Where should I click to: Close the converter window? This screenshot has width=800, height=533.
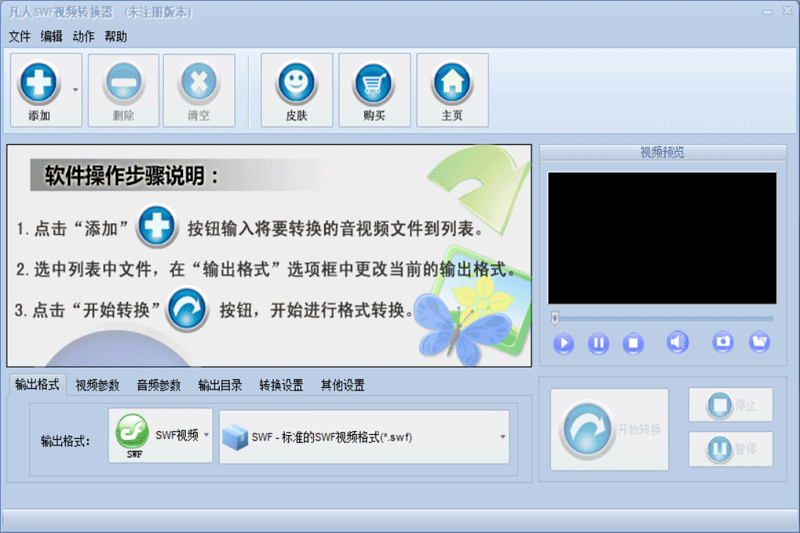click(x=787, y=11)
